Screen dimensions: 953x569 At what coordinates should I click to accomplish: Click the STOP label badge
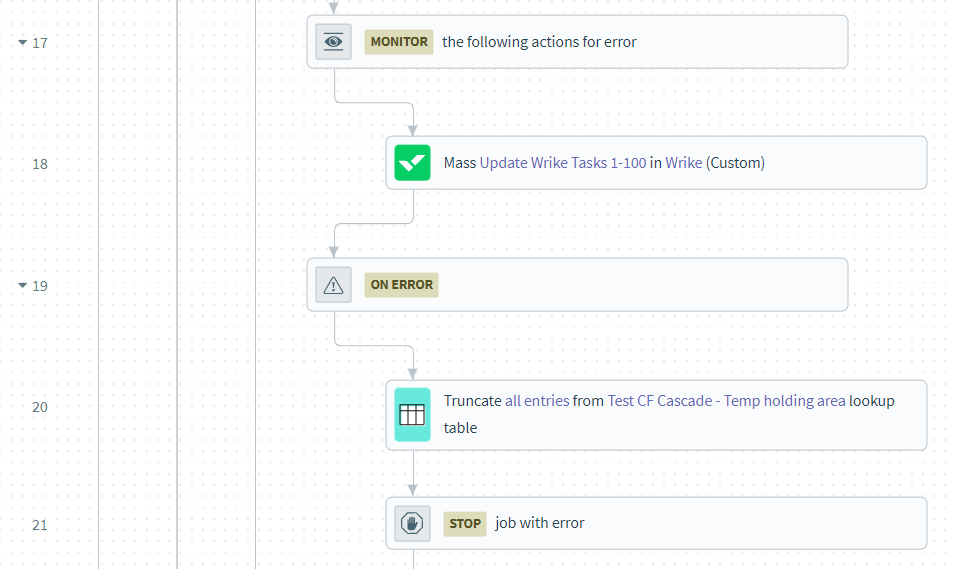[x=465, y=523]
